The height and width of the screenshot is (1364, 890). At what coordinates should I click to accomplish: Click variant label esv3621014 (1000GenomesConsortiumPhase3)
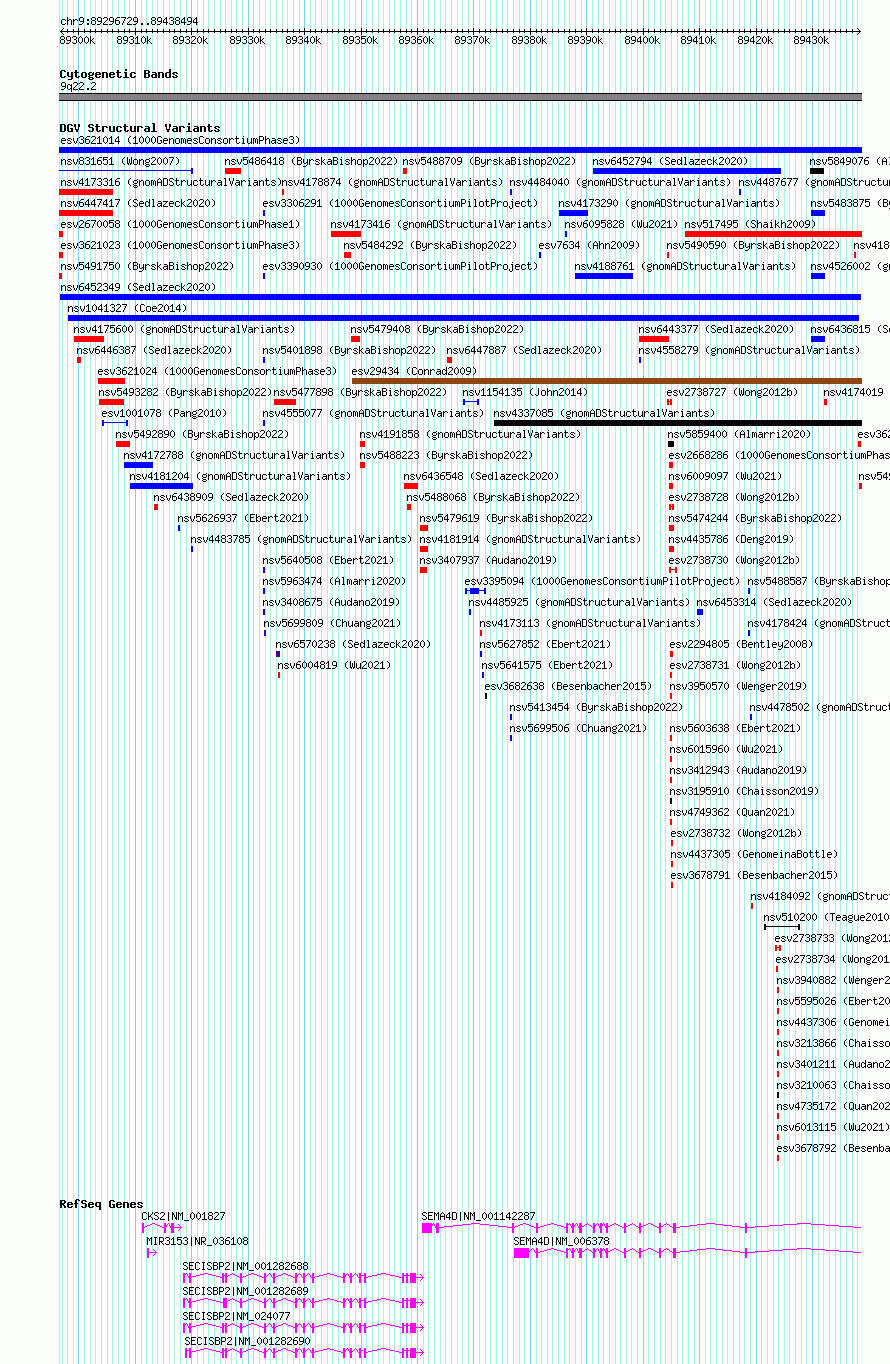coord(180,141)
